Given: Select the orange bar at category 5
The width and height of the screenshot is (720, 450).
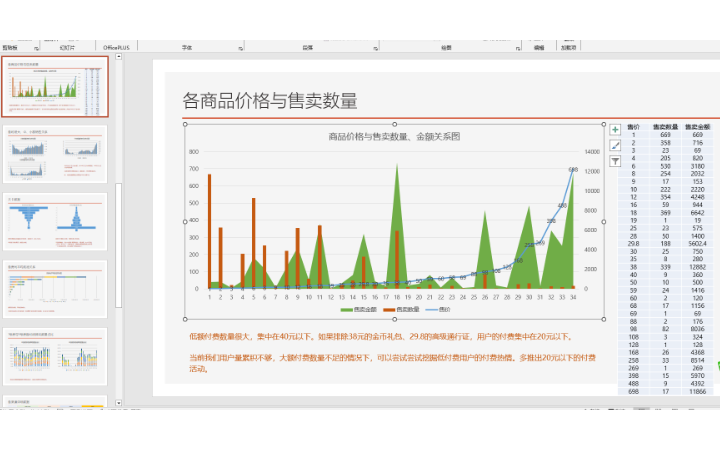Looking at the screenshot, I should coord(253,243).
